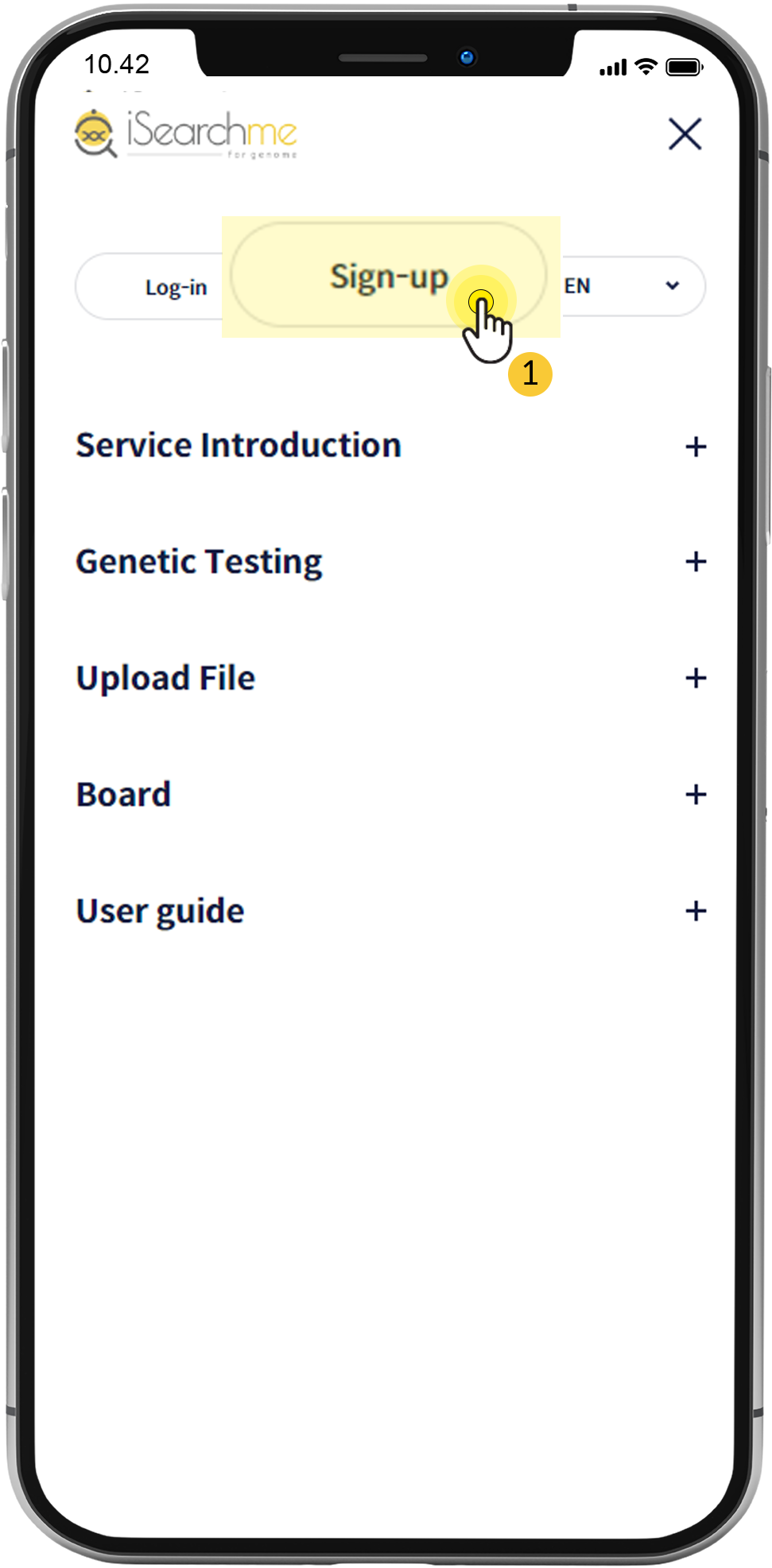Expand Service Introduction with its plus icon

[696, 447]
